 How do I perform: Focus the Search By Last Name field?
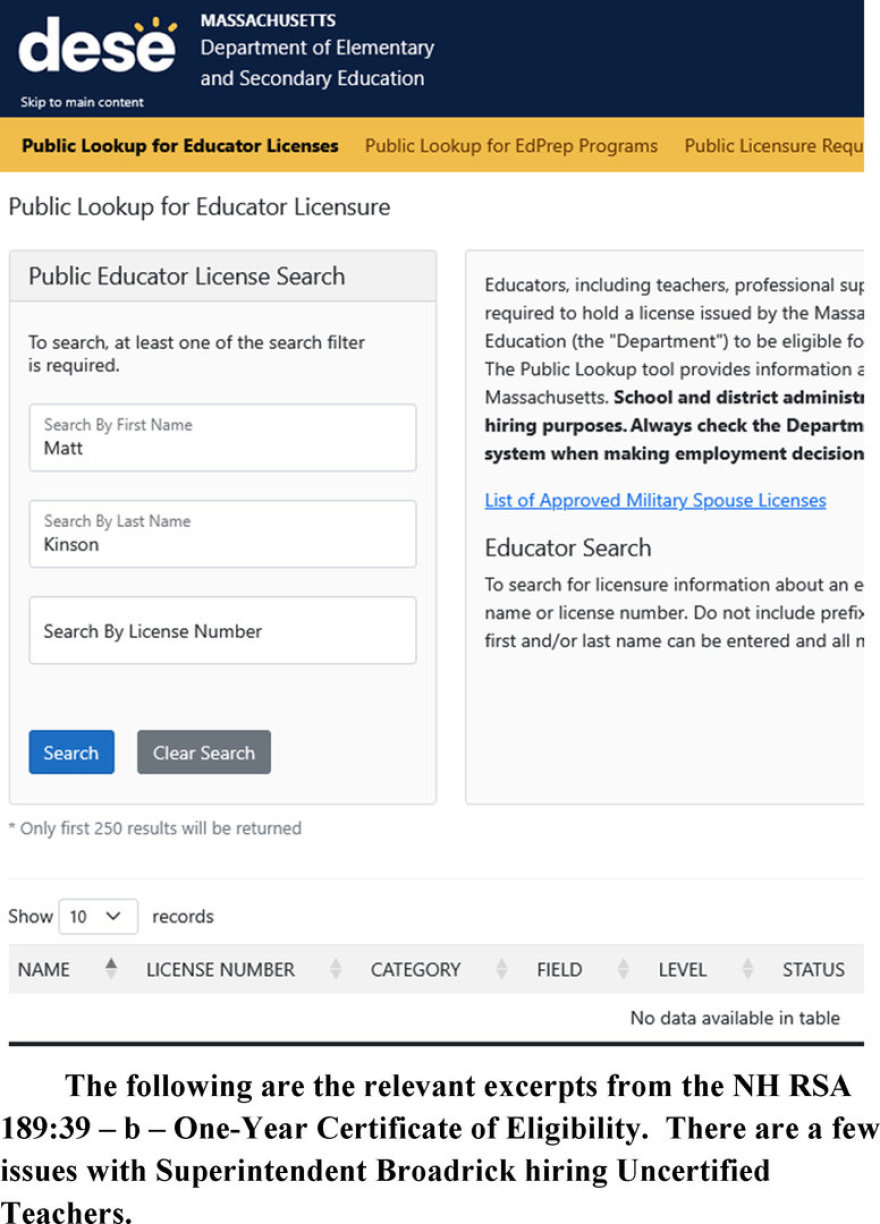click(x=223, y=534)
